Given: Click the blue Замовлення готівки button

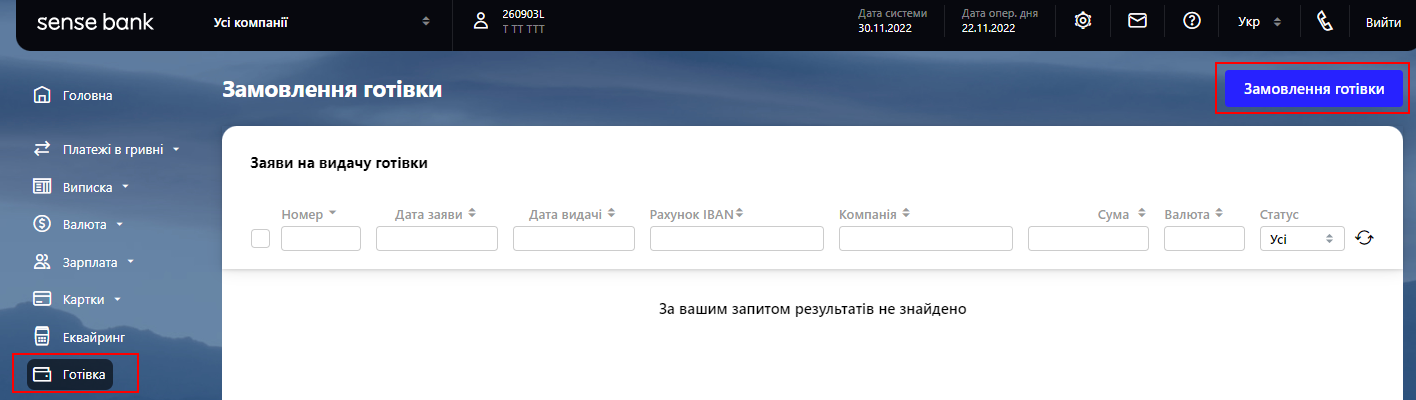Looking at the screenshot, I should 1314,88.
